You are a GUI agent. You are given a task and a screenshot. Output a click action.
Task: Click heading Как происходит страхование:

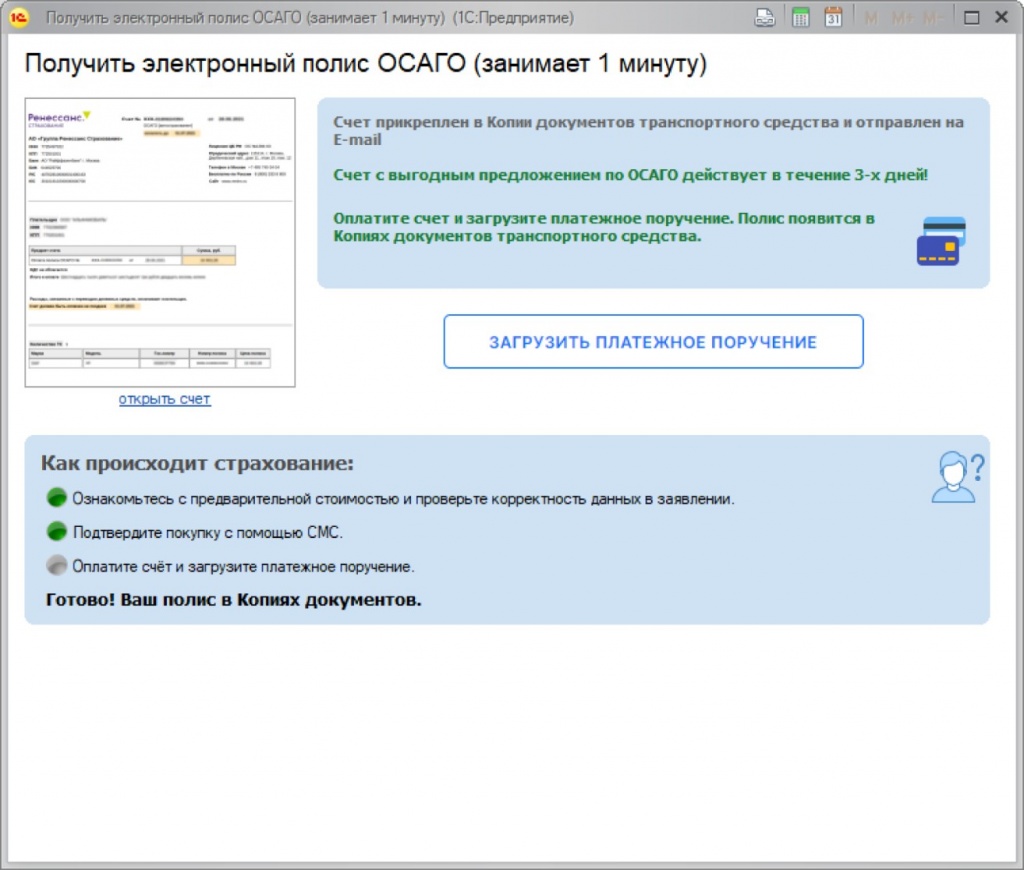[197, 463]
